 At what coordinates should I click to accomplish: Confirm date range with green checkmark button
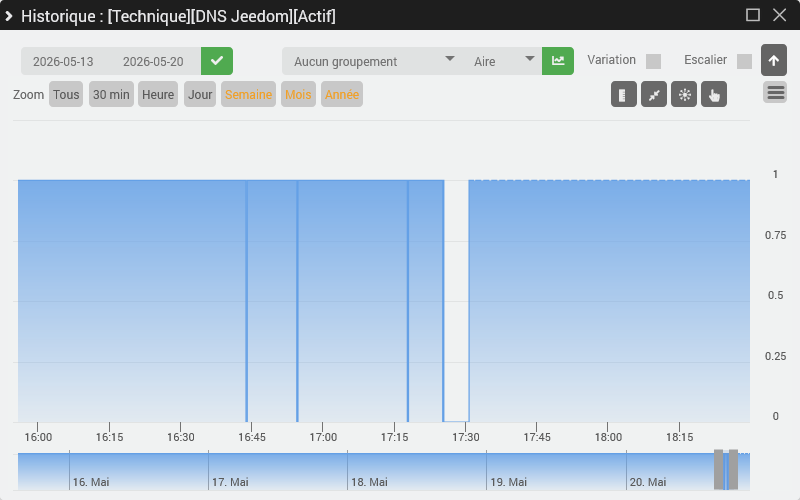tap(217, 61)
